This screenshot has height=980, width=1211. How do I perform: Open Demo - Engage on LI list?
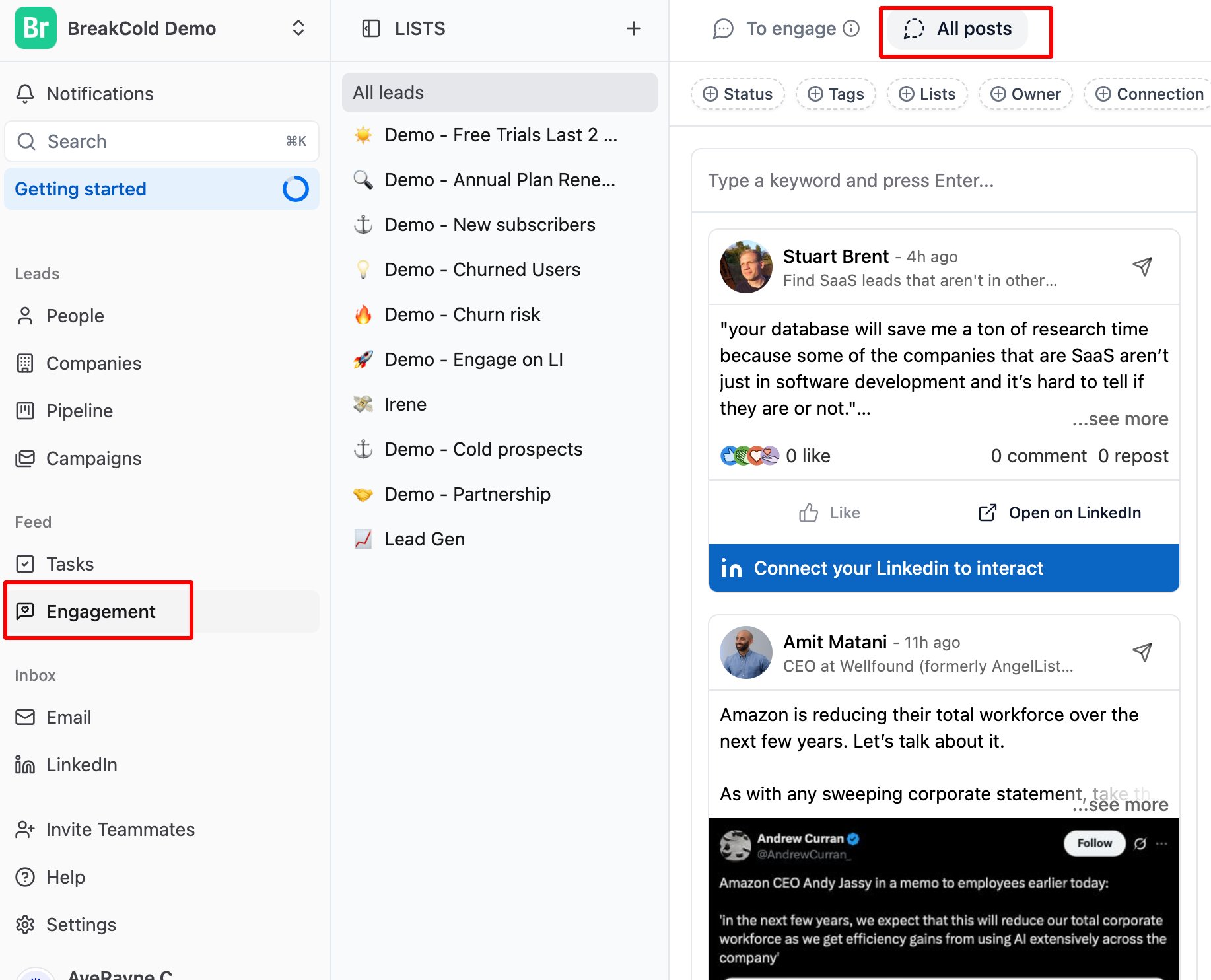(499, 359)
